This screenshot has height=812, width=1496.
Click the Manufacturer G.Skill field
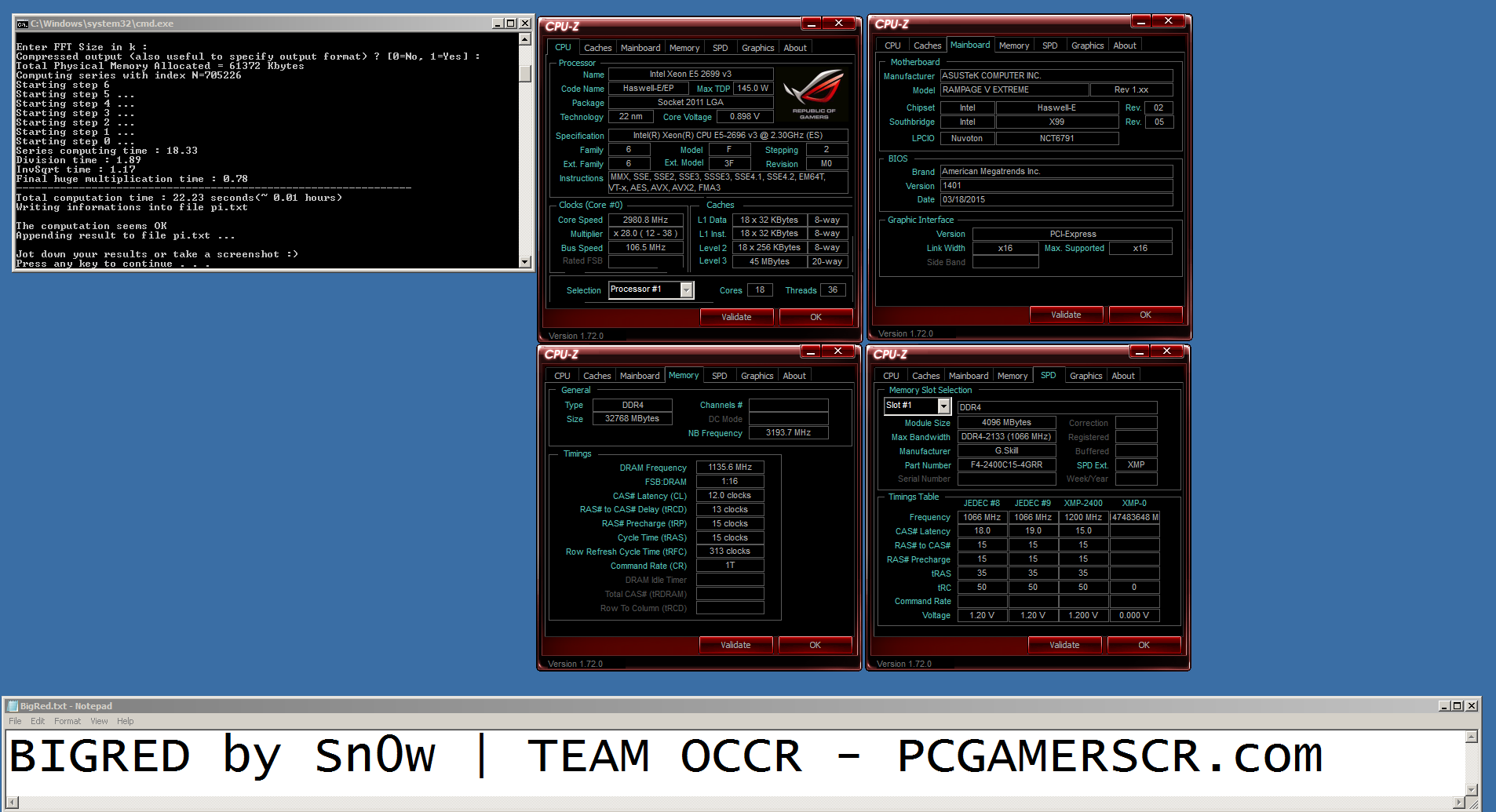[x=1007, y=450]
